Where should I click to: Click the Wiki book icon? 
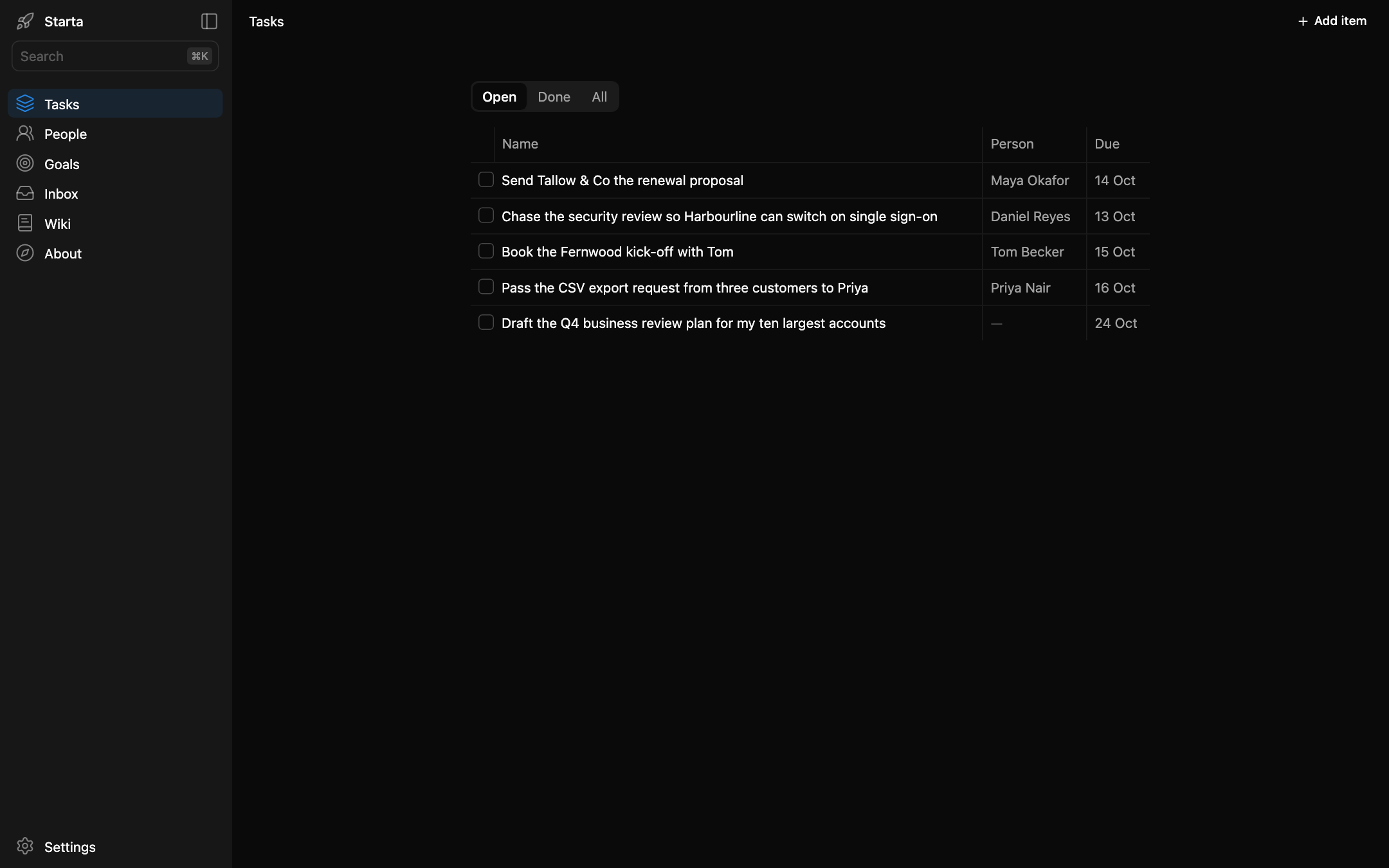click(25, 223)
